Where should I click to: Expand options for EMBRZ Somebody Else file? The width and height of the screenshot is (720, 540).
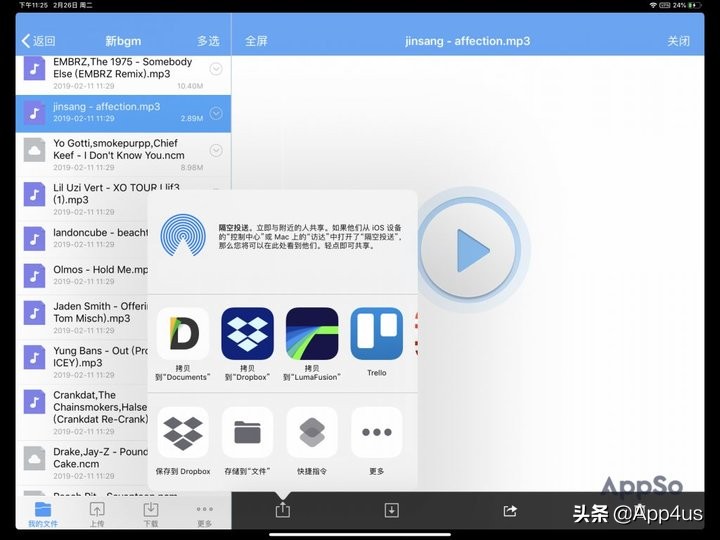click(x=216, y=69)
